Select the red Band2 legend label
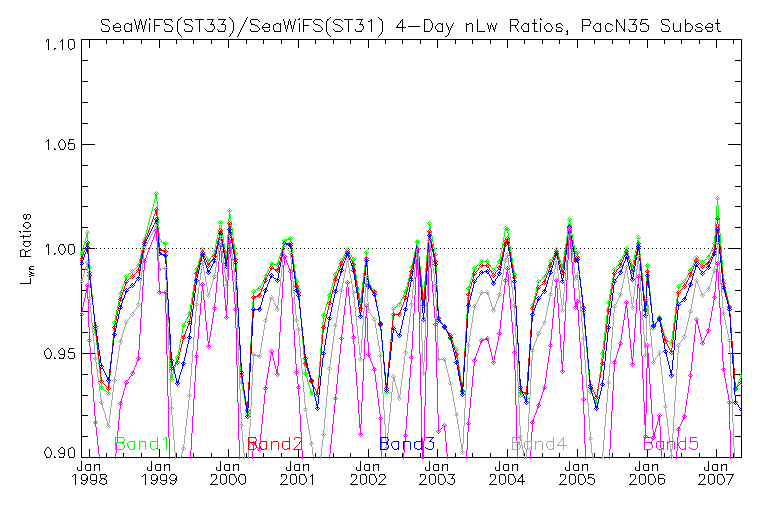The height and width of the screenshot is (512, 768). (275, 444)
